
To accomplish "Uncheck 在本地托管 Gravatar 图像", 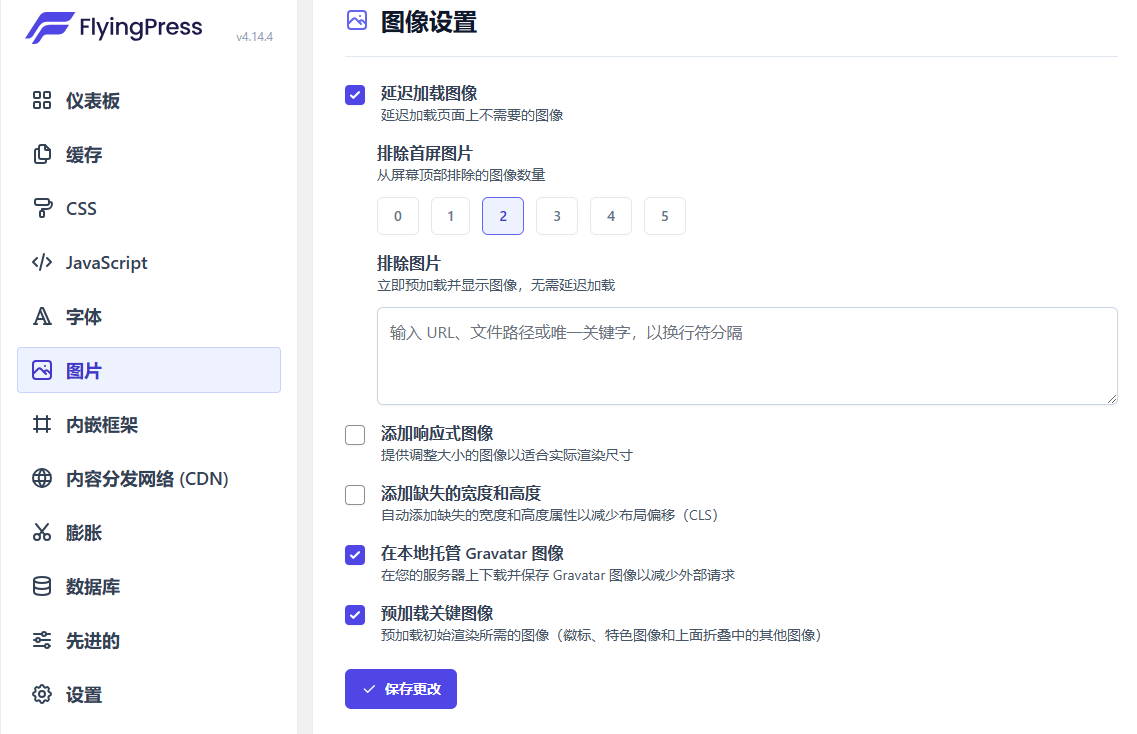I will coord(354,553).
